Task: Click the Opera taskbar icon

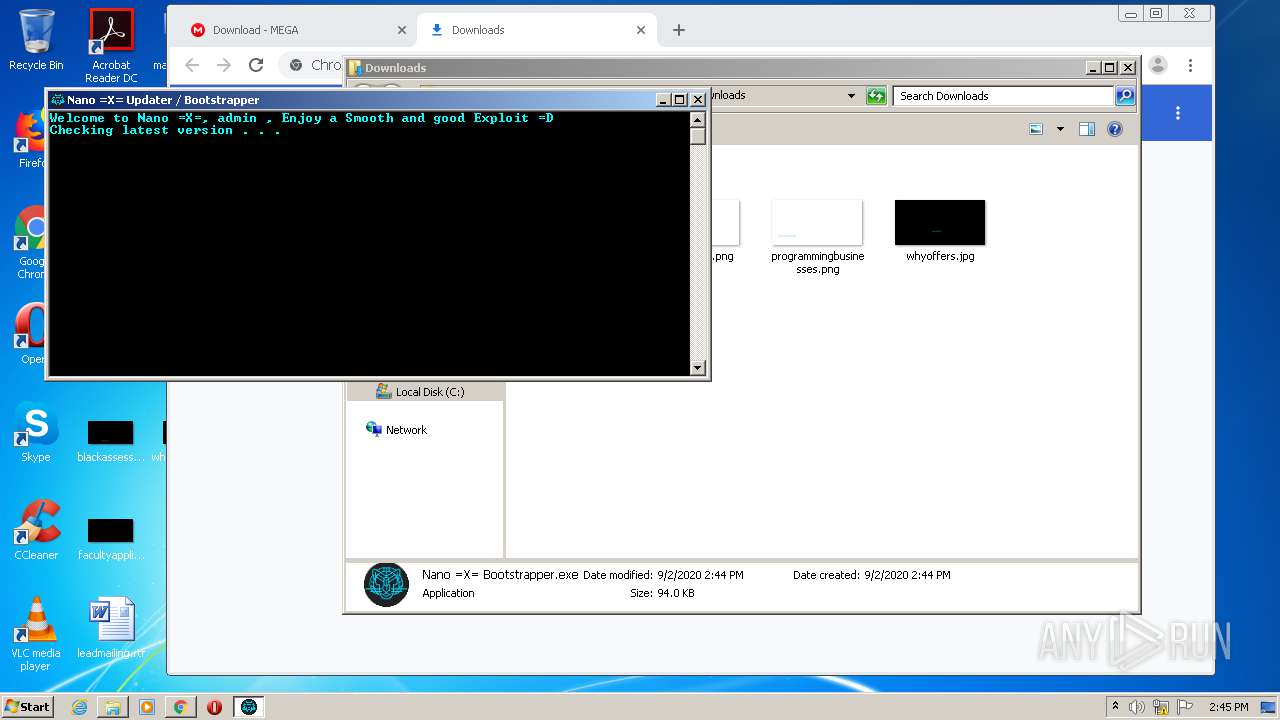Action: [x=214, y=707]
